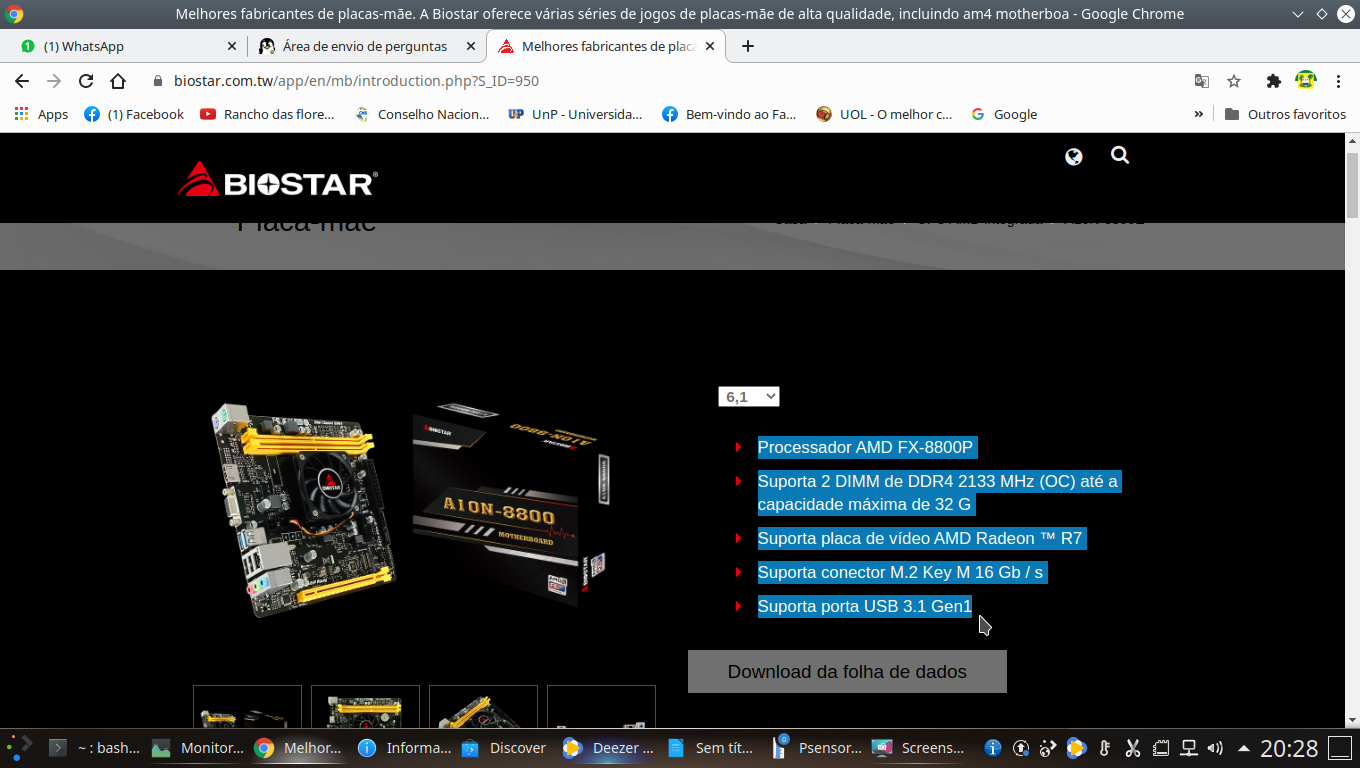Open the Biostar site search magnifier

(1120, 155)
